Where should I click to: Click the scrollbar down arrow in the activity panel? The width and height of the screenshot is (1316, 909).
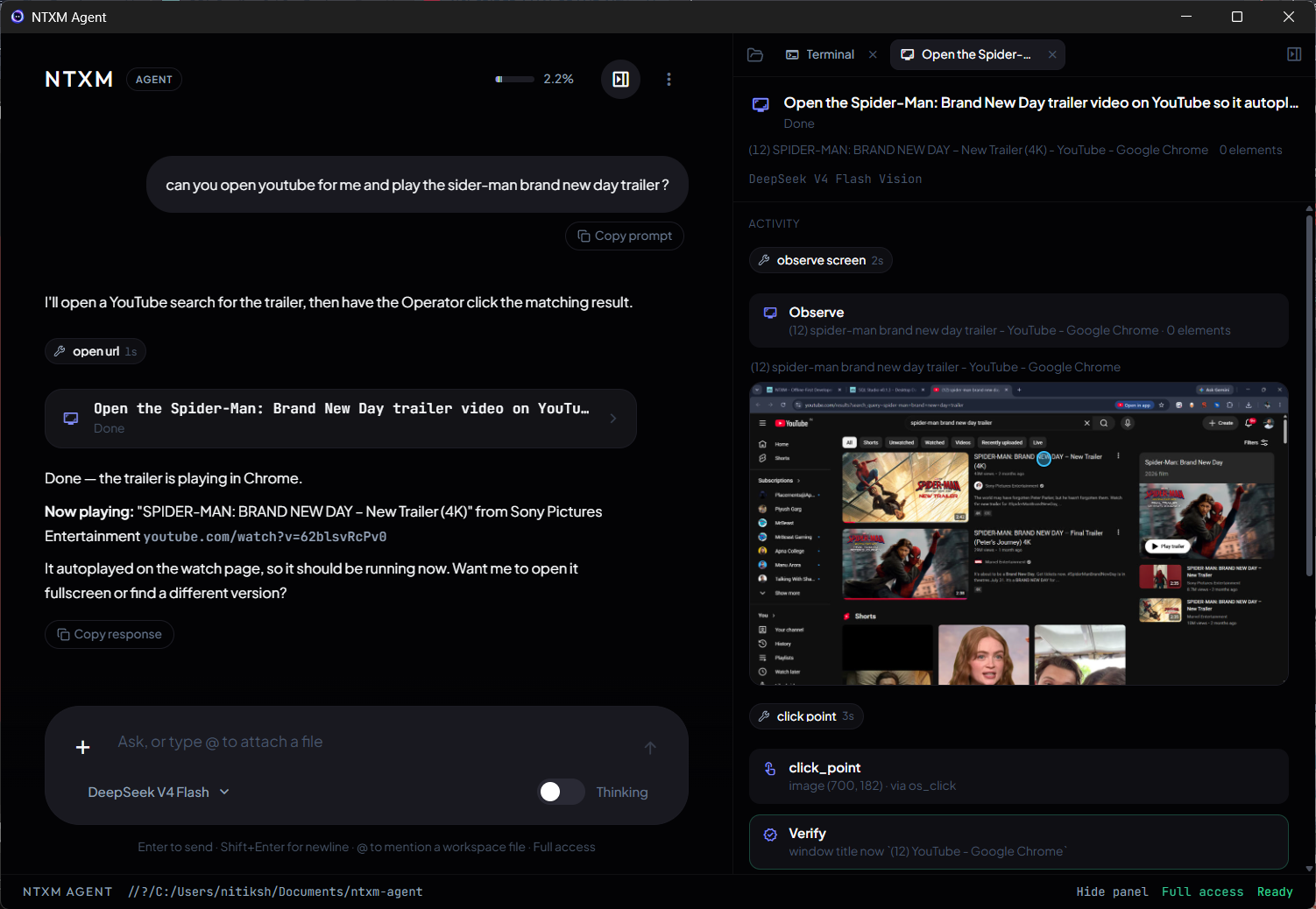(x=1309, y=868)
